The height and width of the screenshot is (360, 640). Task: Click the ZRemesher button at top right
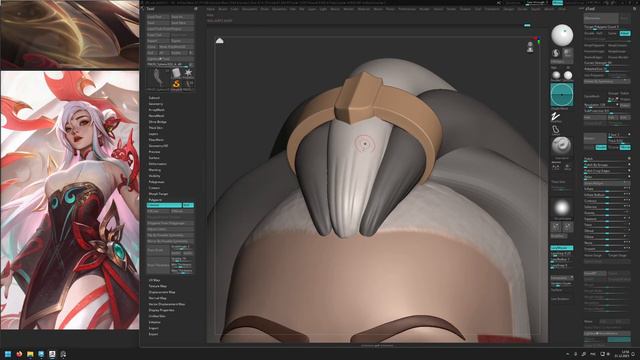point(601,18)
